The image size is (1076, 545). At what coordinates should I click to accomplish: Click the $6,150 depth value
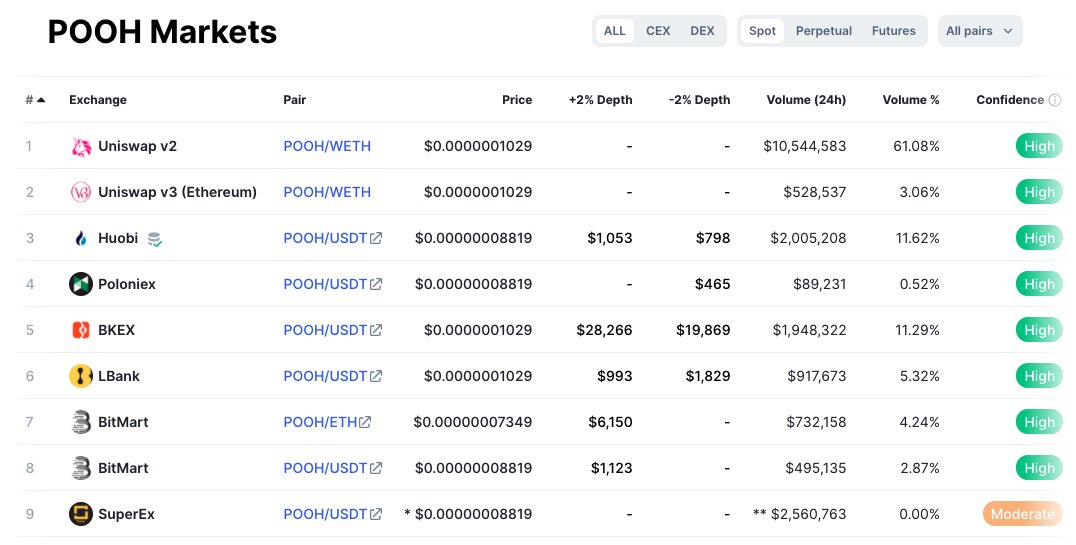coord(610,422)
